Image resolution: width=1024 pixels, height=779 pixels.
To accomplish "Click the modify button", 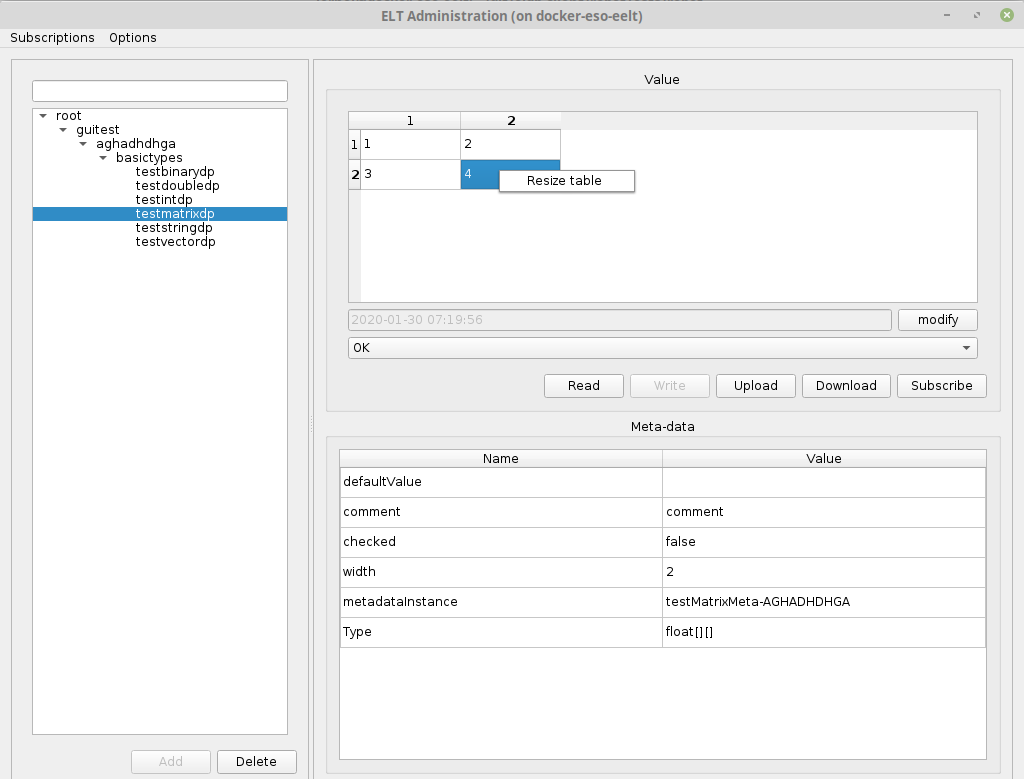I will pyautogui.click(x=937, y=320).
